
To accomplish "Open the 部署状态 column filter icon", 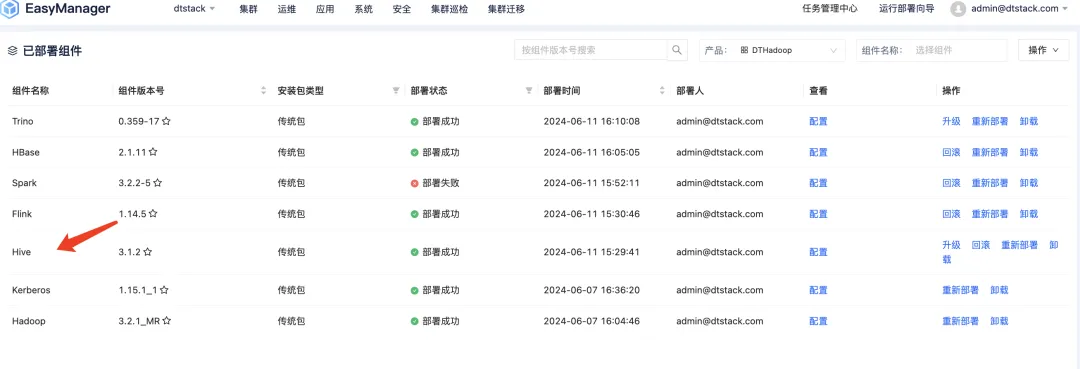I will (529, 91).
